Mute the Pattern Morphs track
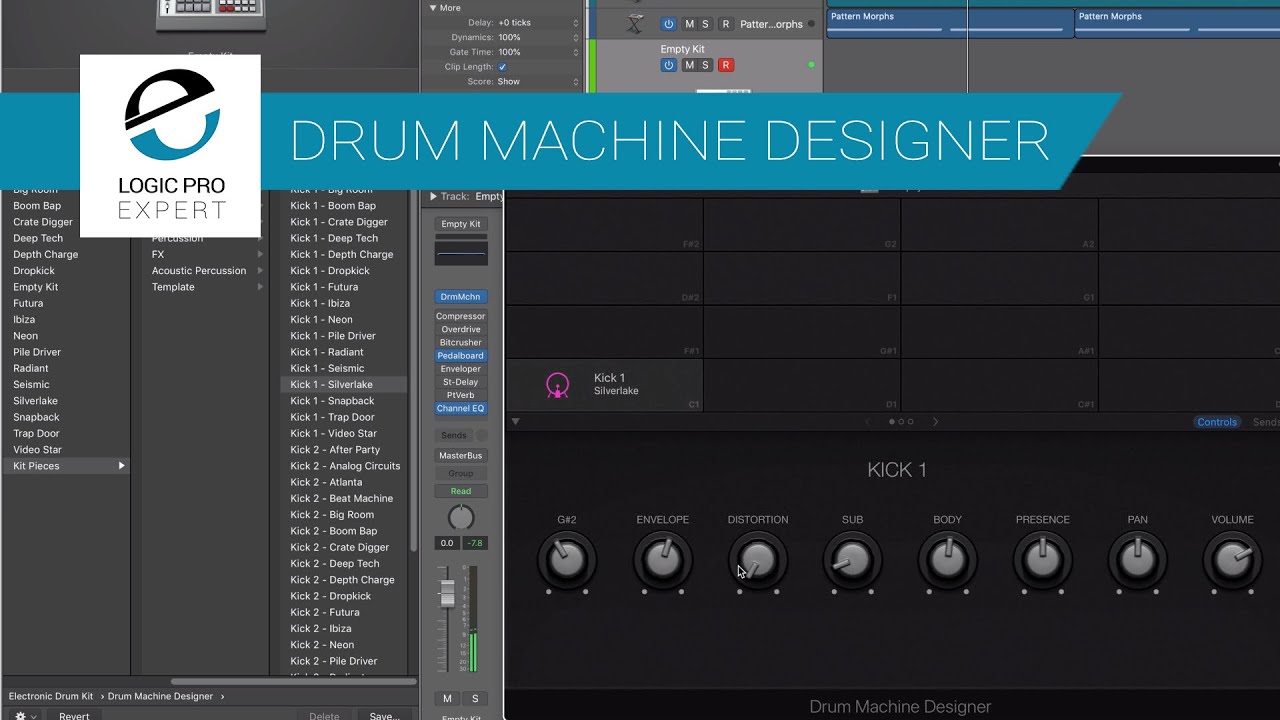Screen dimensions: 1280x720 (x=689, y=24)
